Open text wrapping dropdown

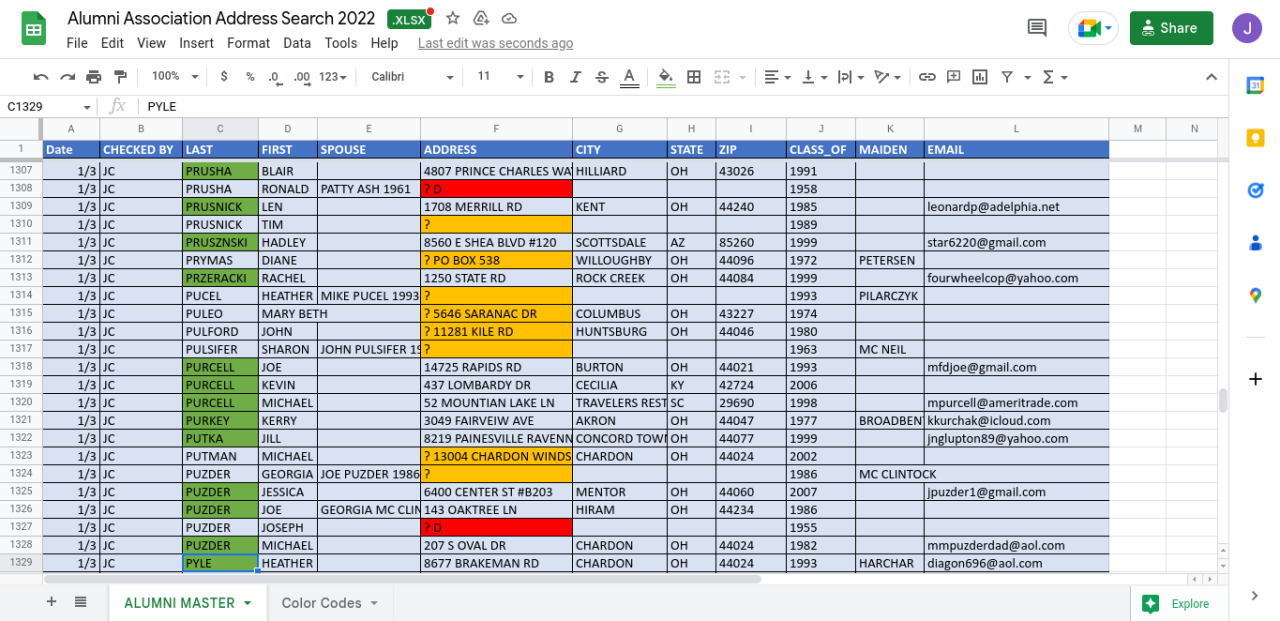[x=850, y=77]
